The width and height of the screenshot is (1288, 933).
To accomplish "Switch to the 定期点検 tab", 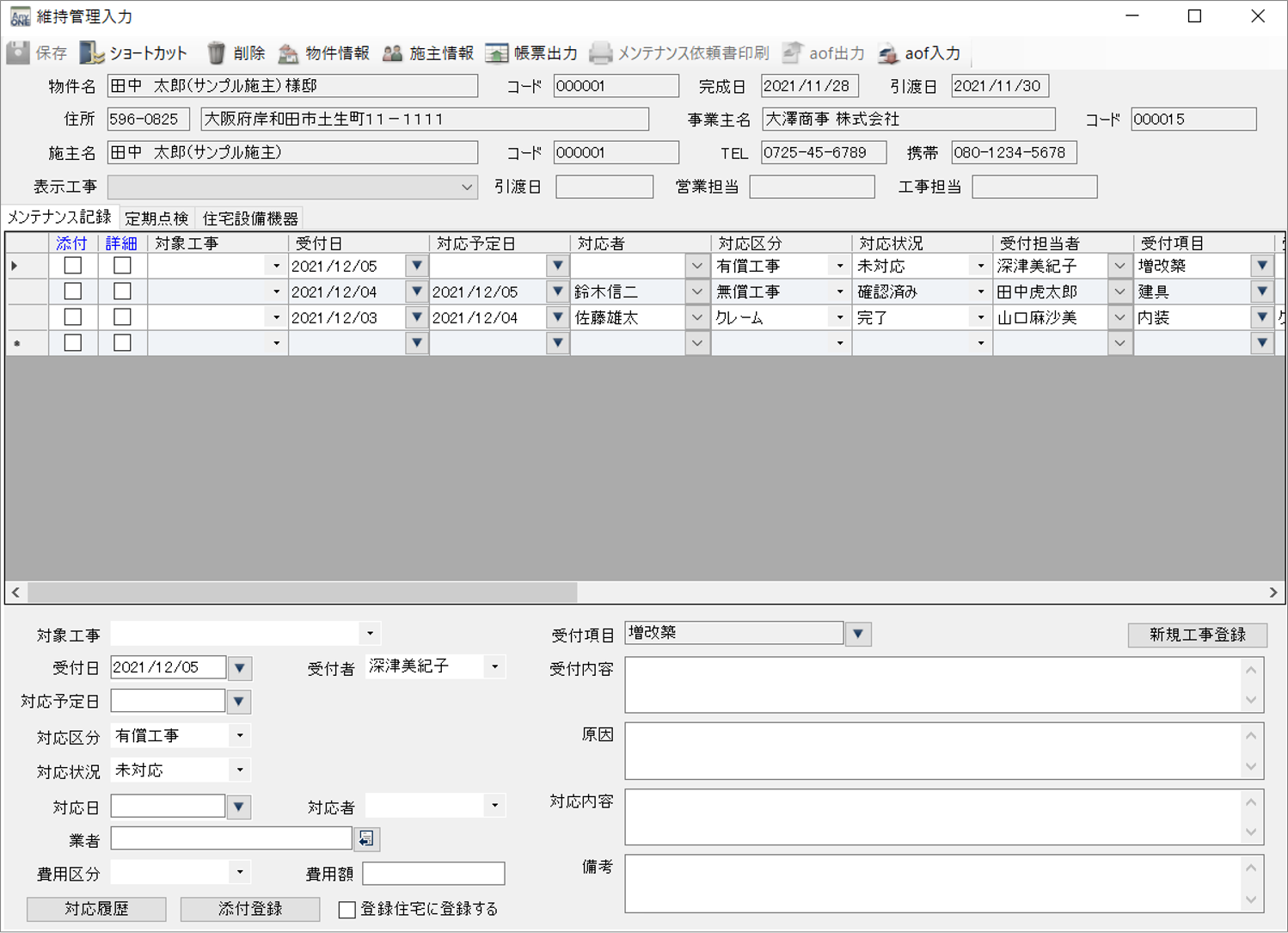I will (x=156, y=218).
